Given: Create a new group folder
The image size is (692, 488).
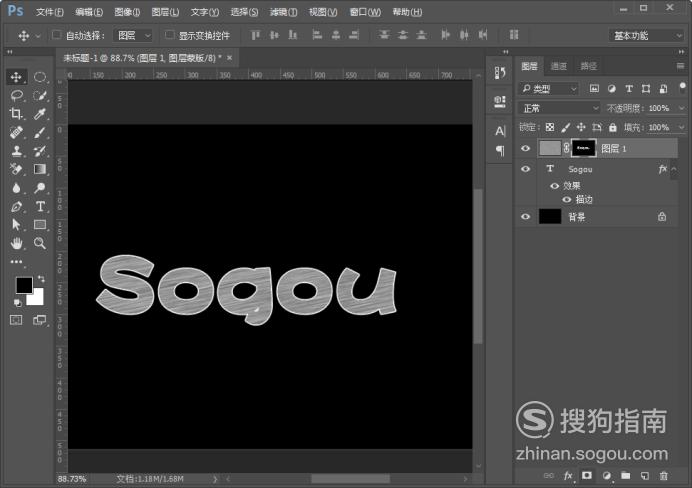Looking at the screenshot, I should (625, 475).
